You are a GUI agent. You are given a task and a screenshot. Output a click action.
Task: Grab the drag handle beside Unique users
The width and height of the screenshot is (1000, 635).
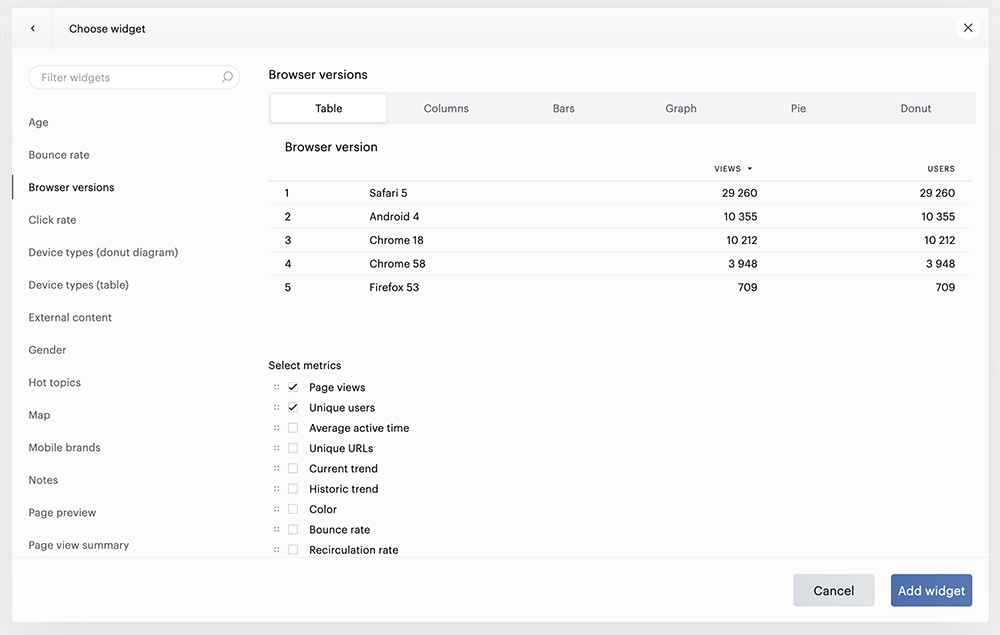[276, 407]
